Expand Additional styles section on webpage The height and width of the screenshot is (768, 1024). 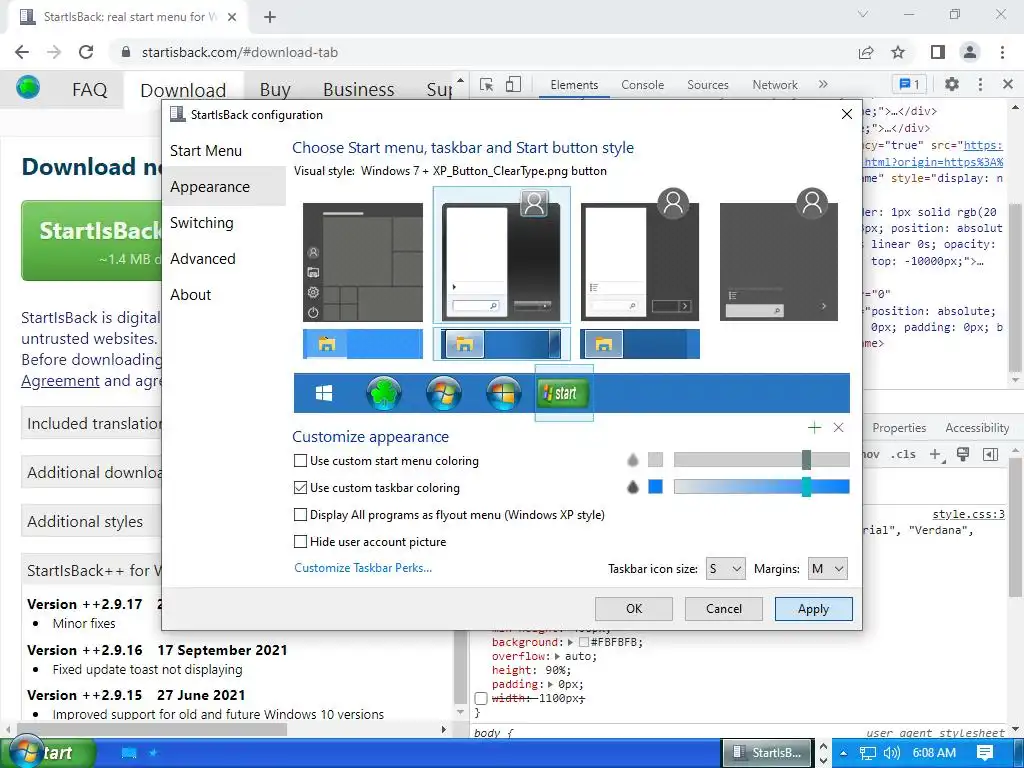point(91,522)
